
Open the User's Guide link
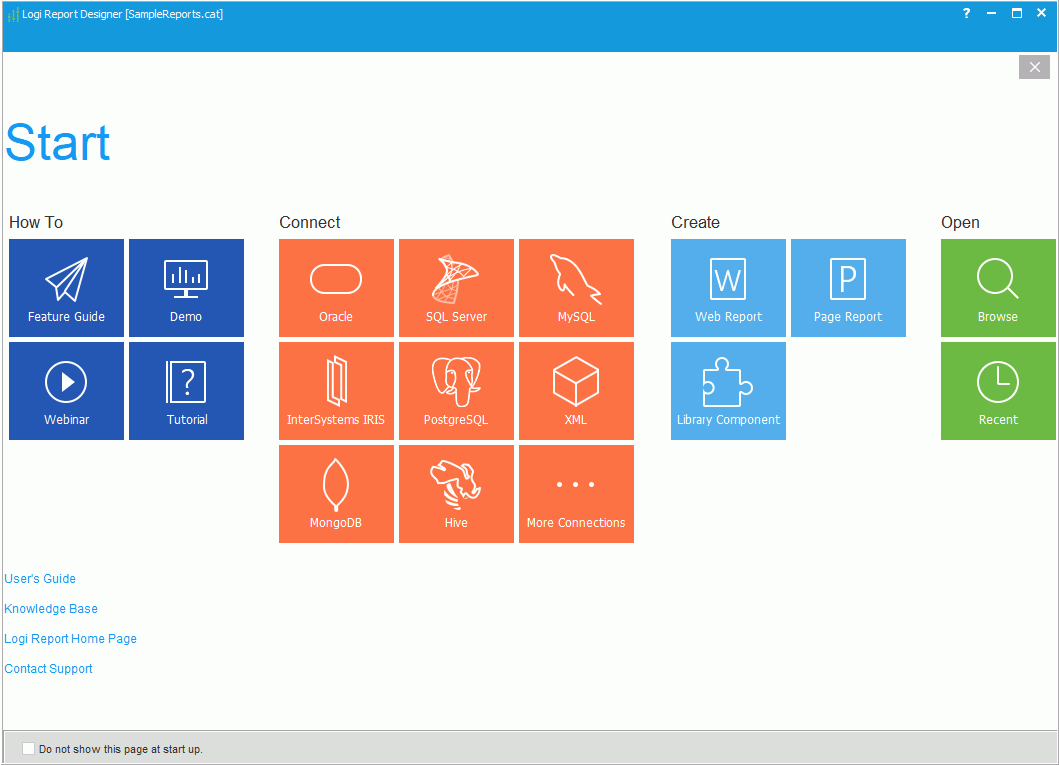tap(40, 579)
